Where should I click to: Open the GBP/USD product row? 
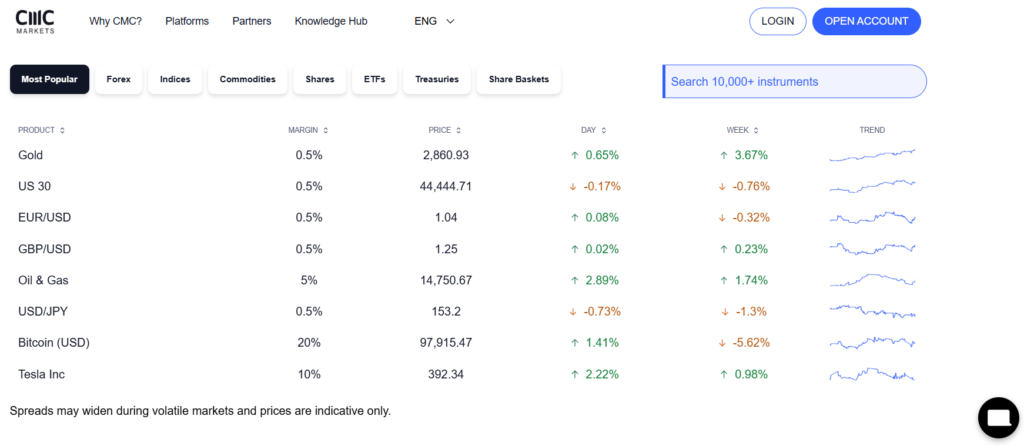(467, 249)
